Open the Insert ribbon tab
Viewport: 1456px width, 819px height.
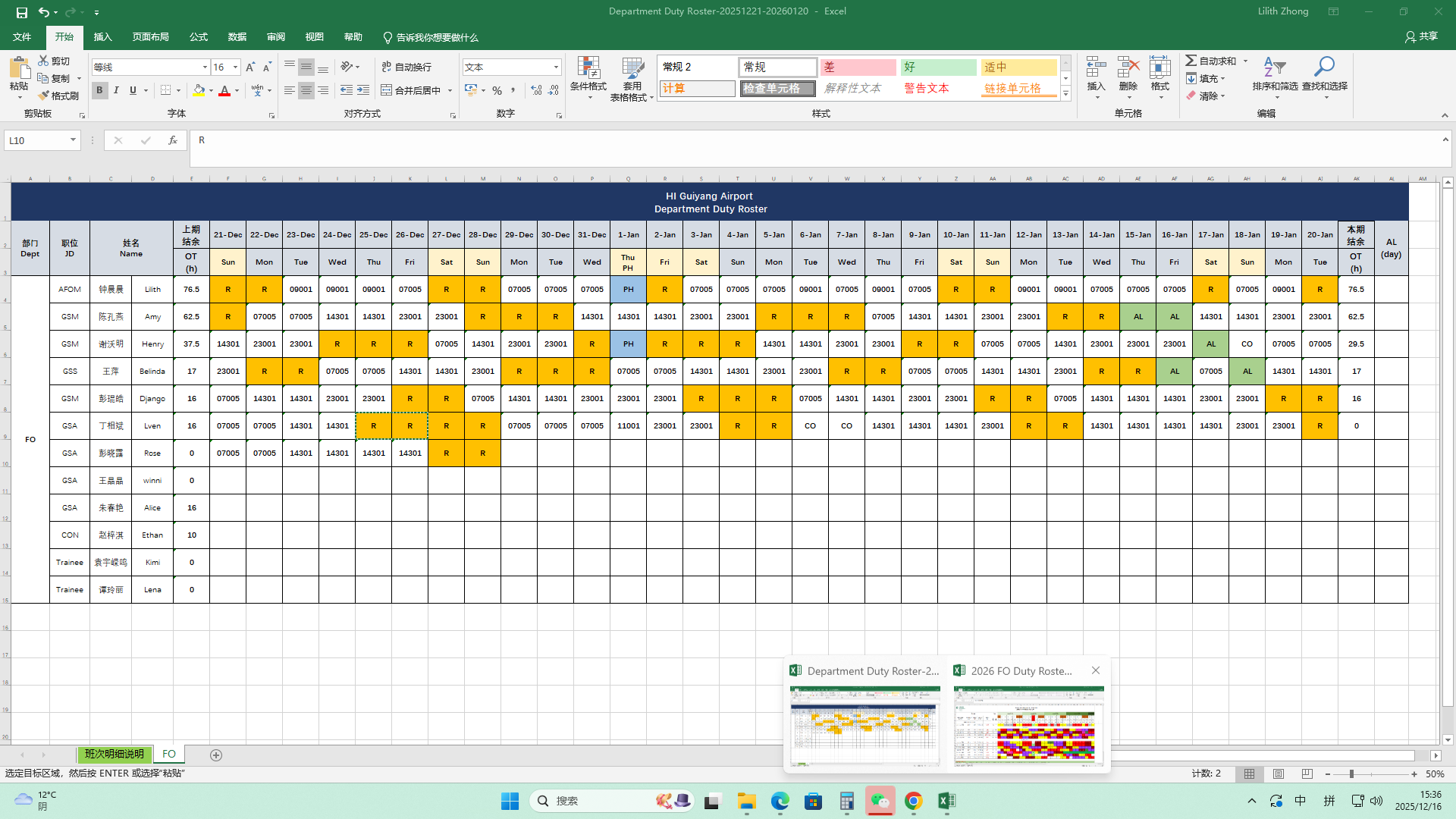[x=102, y=37]
